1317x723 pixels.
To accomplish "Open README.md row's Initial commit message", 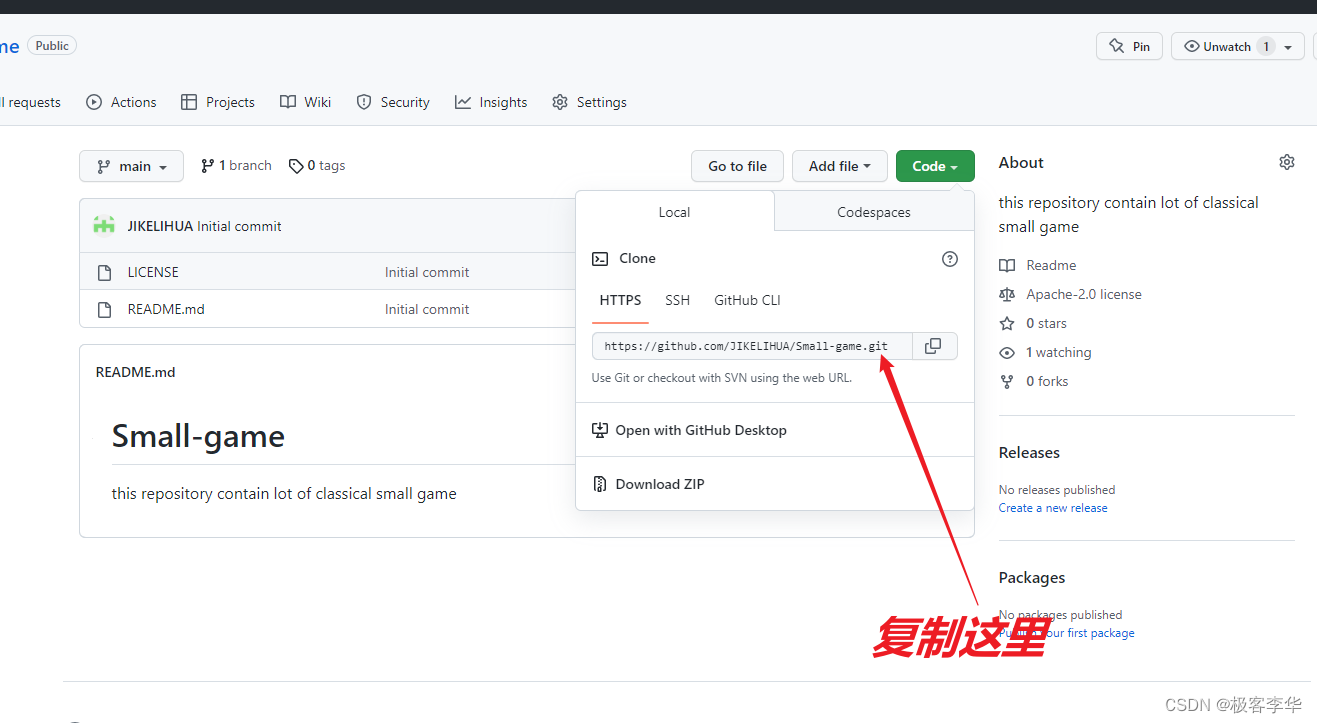I will point(427,309).
